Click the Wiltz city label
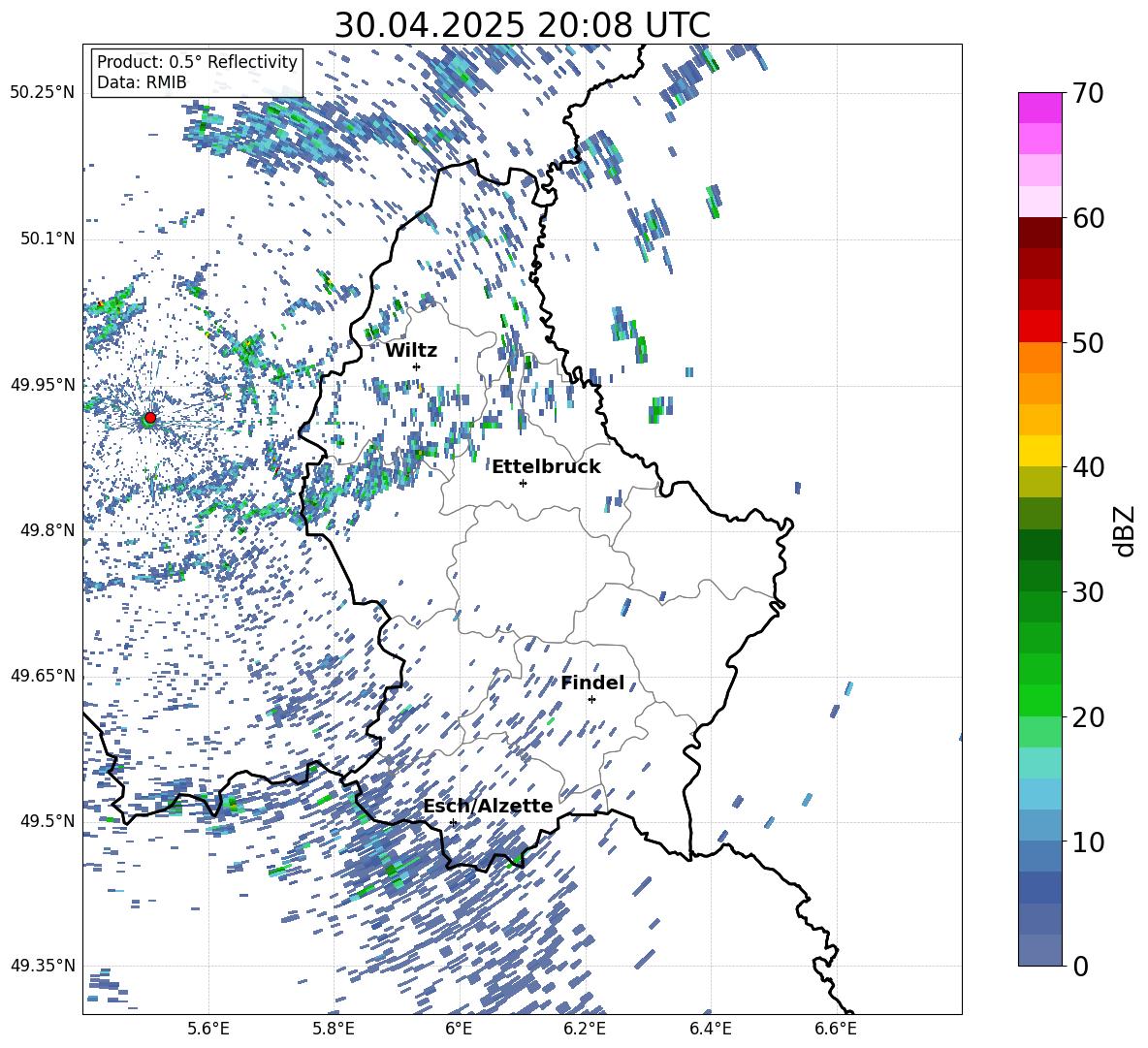Viewport: 1148px width, 1048px height. (x=411, y=351)
